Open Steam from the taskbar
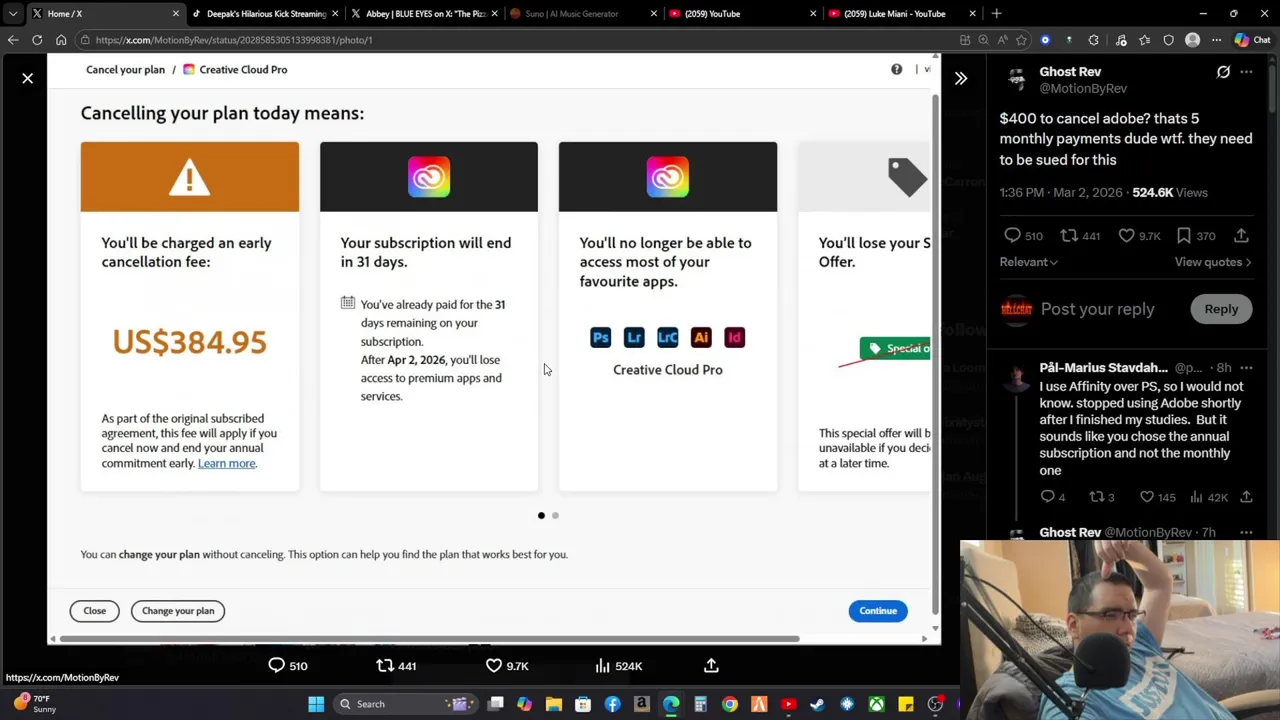Screen dimensions: 1280x720 [x=817, y=704]
